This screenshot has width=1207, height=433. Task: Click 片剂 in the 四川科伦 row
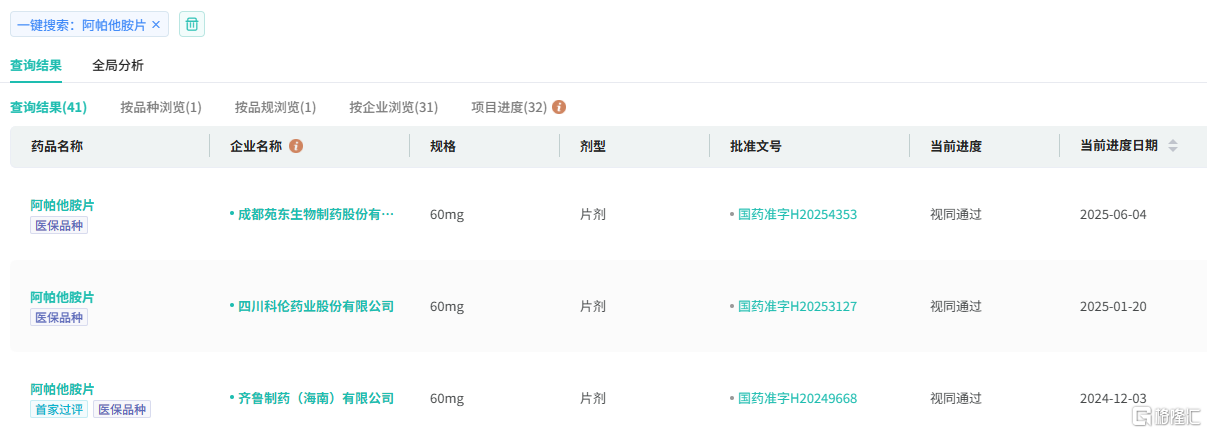[593, 306]
